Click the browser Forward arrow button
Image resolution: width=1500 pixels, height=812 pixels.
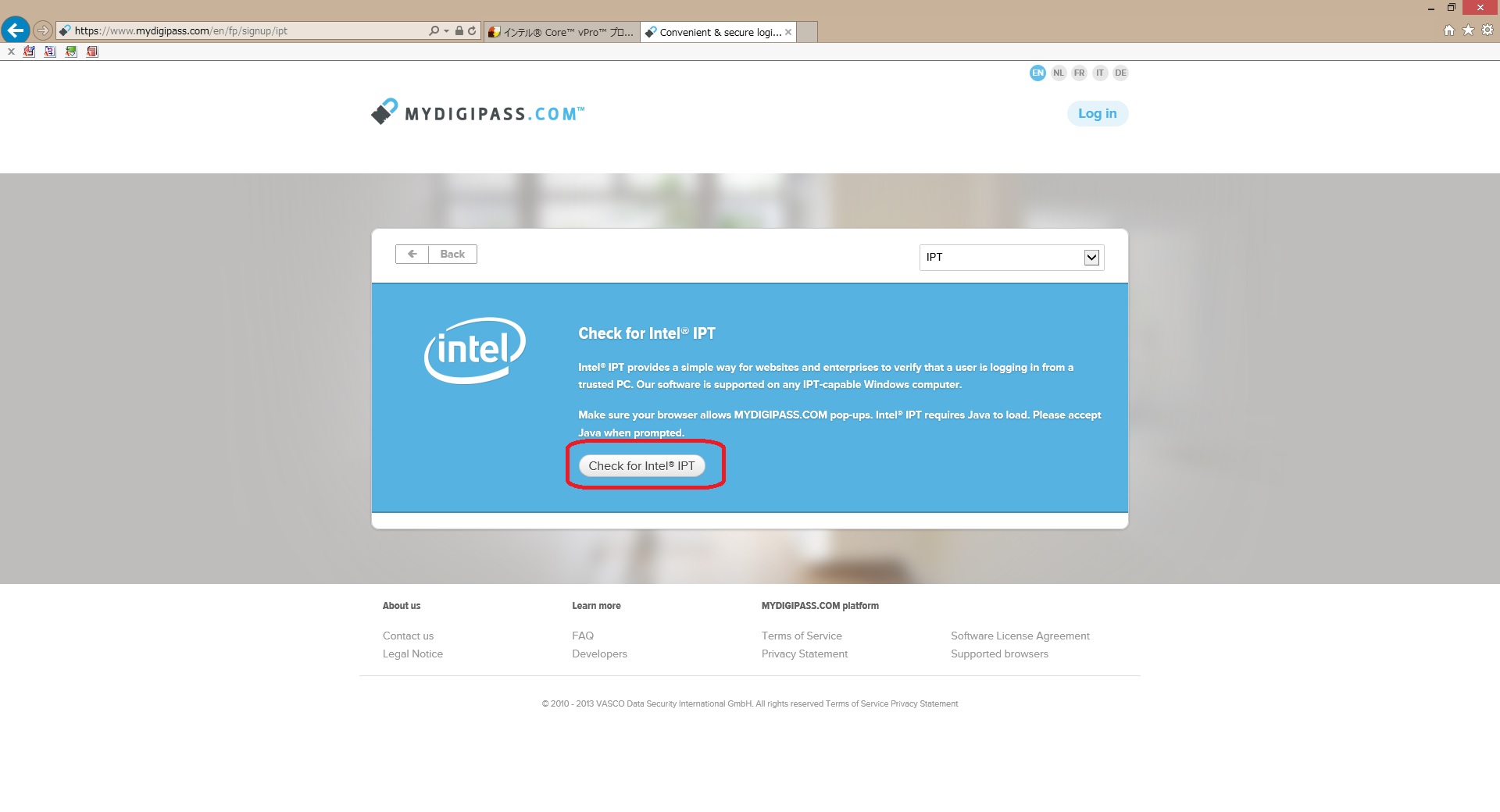(x=43, y=31)
